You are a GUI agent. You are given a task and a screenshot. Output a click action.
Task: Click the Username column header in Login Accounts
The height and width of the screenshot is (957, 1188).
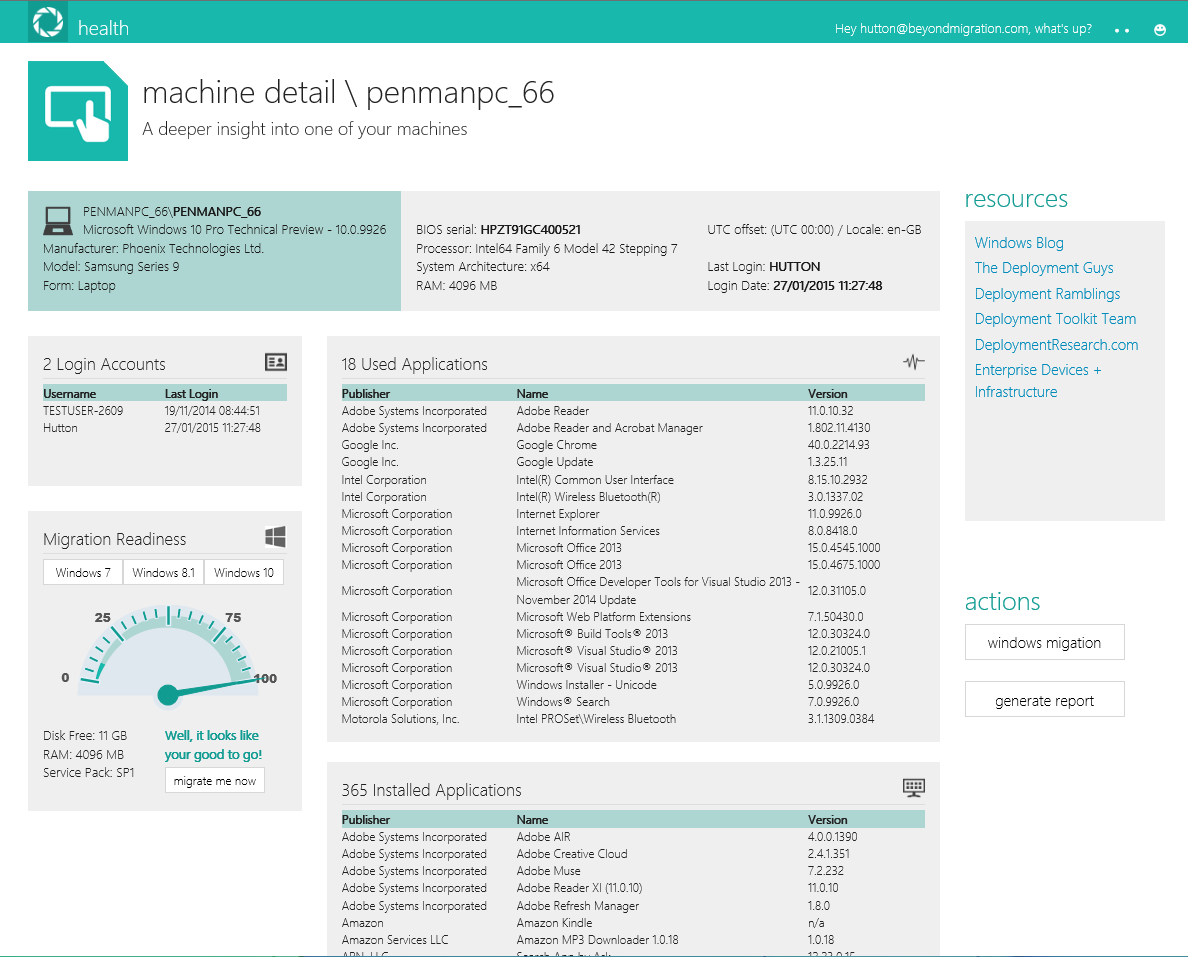tap(70, 394)
